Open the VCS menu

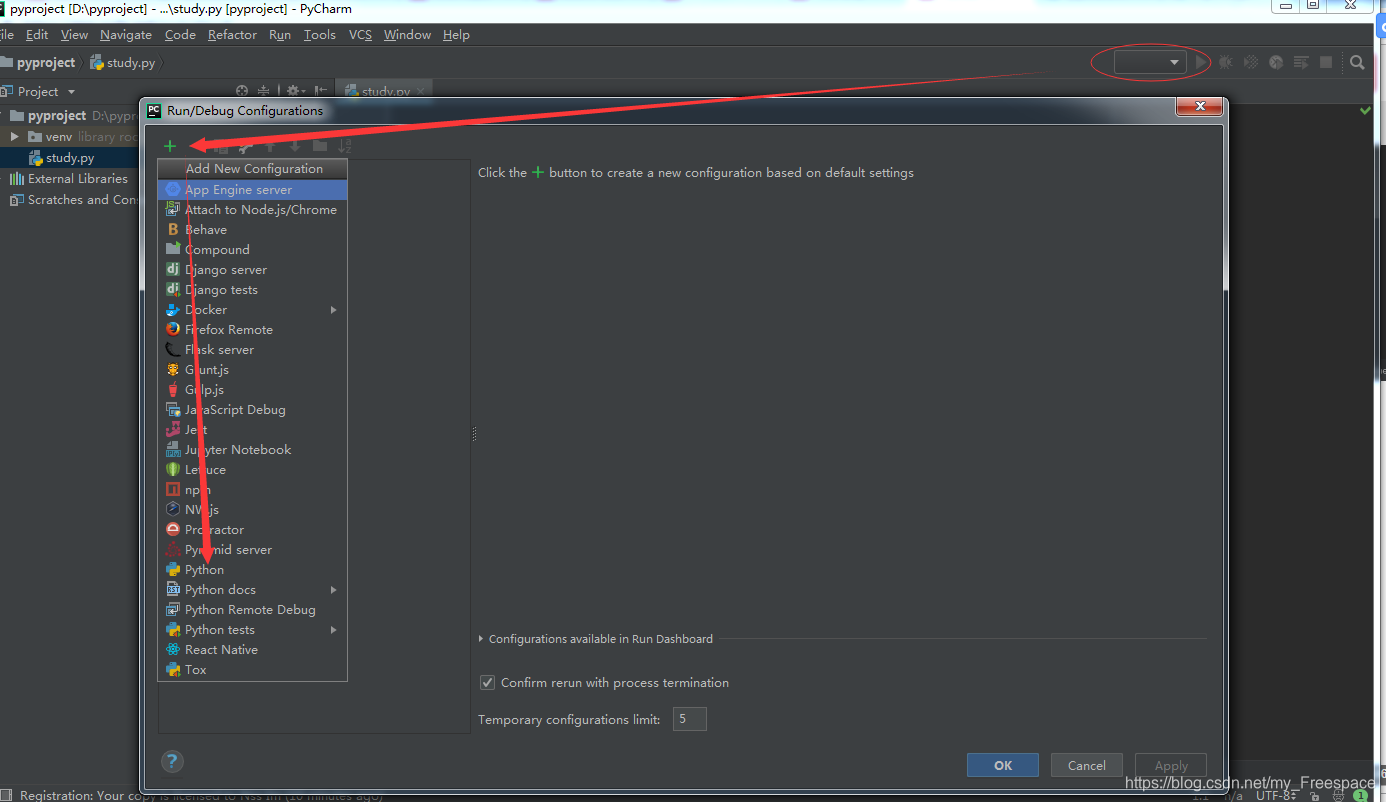click(x=360, y=34)
